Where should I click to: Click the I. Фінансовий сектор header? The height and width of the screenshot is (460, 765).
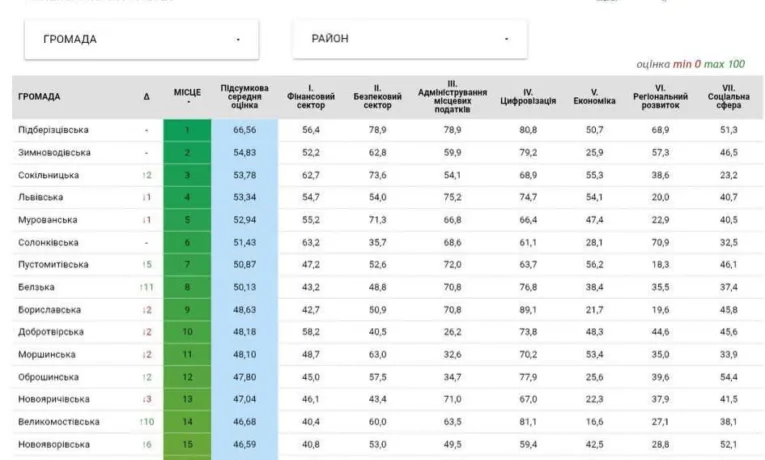[311, 96]
